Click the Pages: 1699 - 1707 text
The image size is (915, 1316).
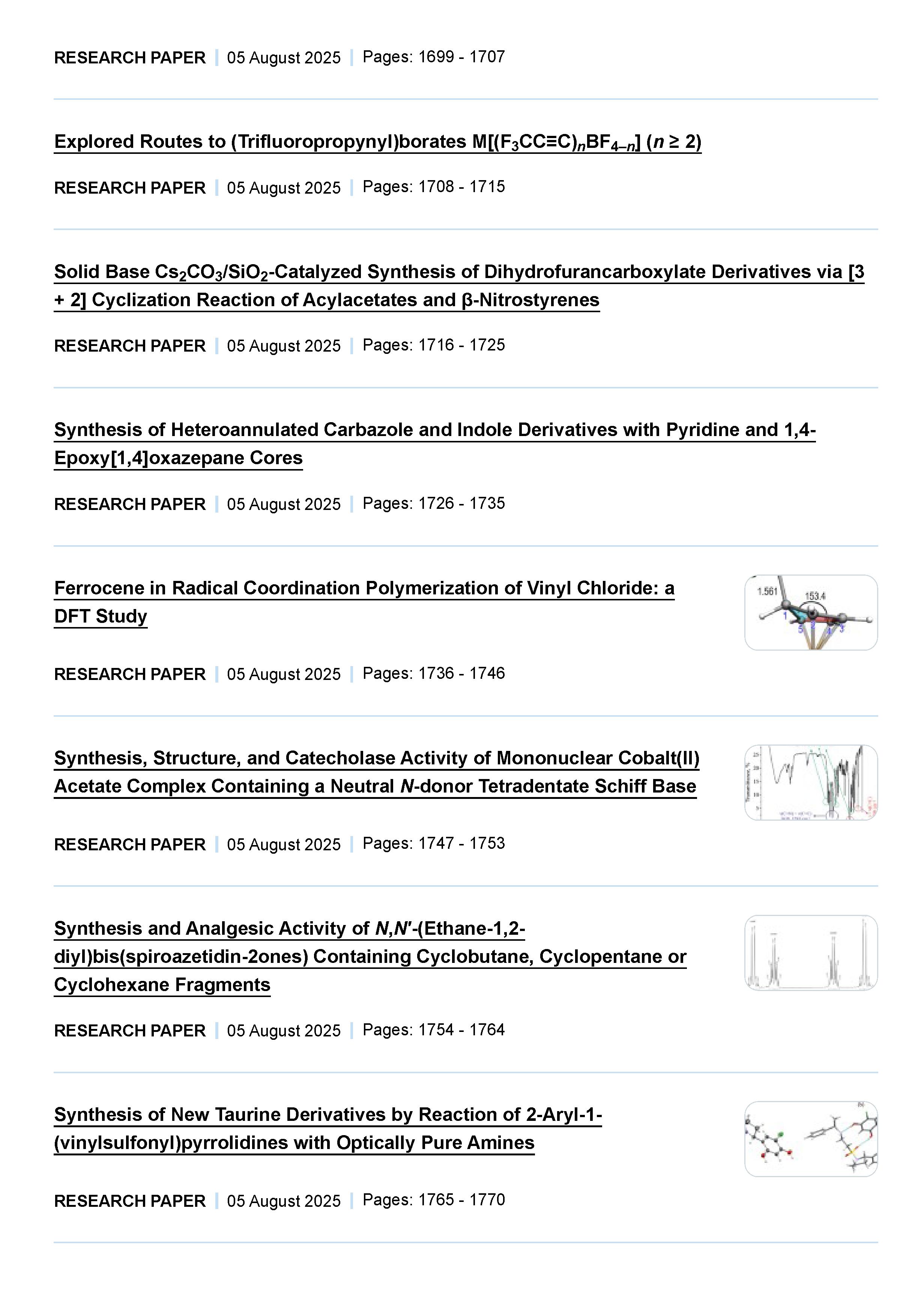(433, 57)
